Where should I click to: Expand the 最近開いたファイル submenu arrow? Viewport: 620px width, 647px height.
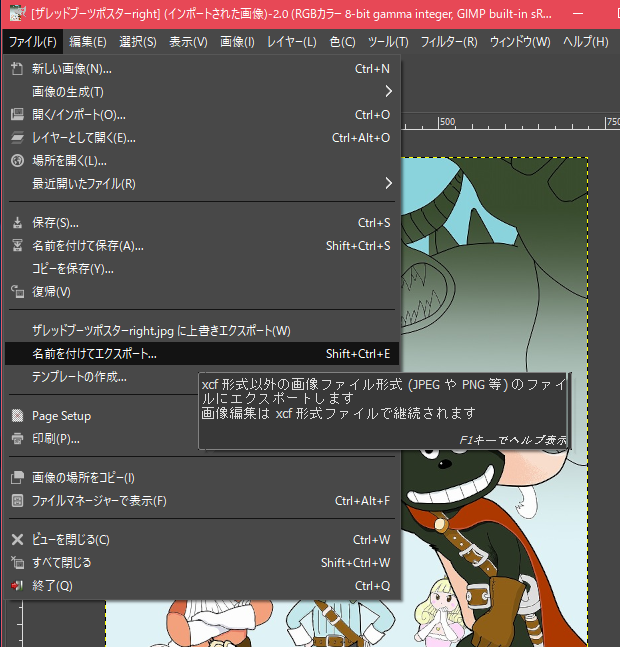click(x=388, y=183)
